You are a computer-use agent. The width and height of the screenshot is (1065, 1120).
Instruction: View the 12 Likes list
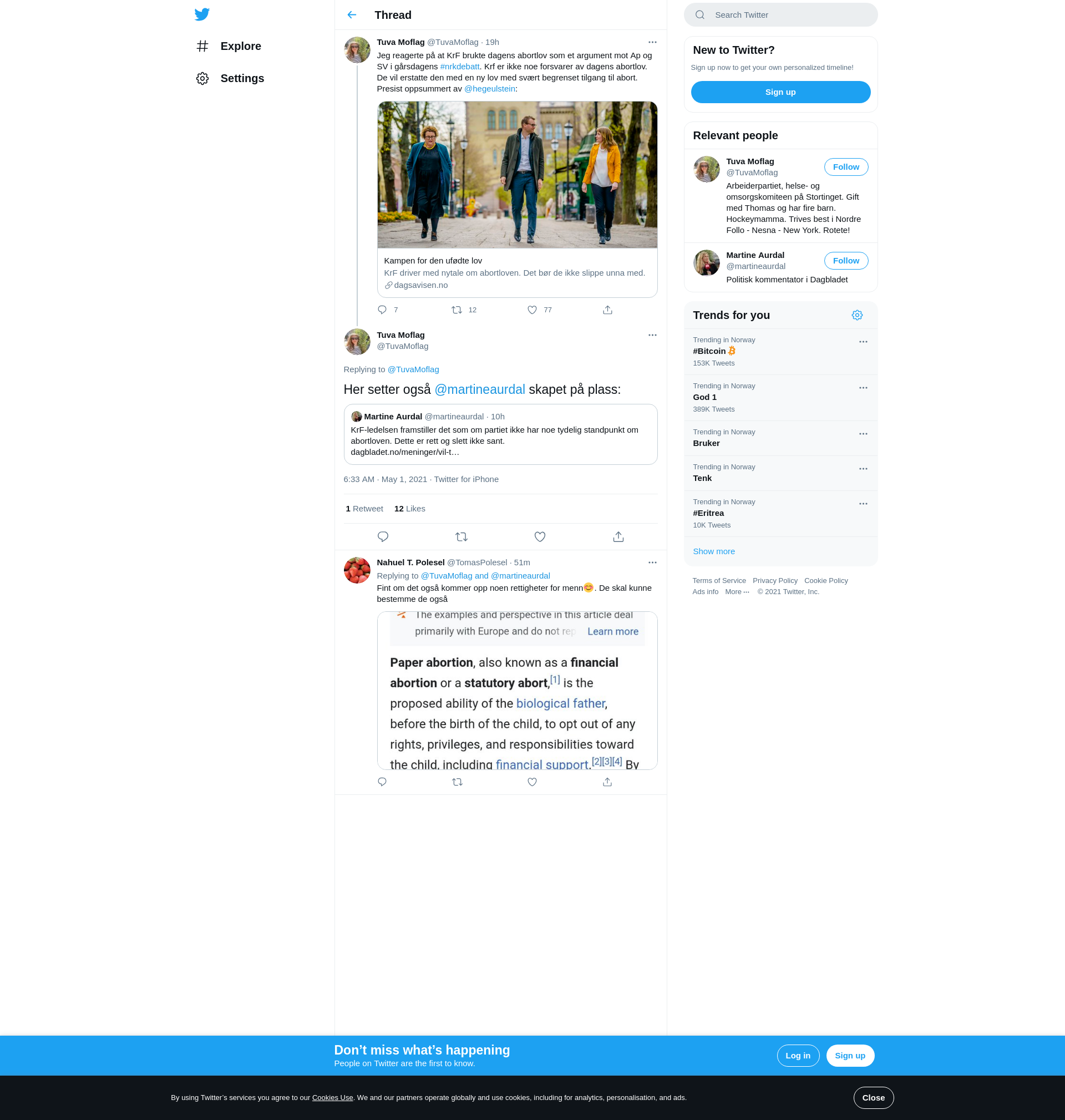(x=409, y=509)
